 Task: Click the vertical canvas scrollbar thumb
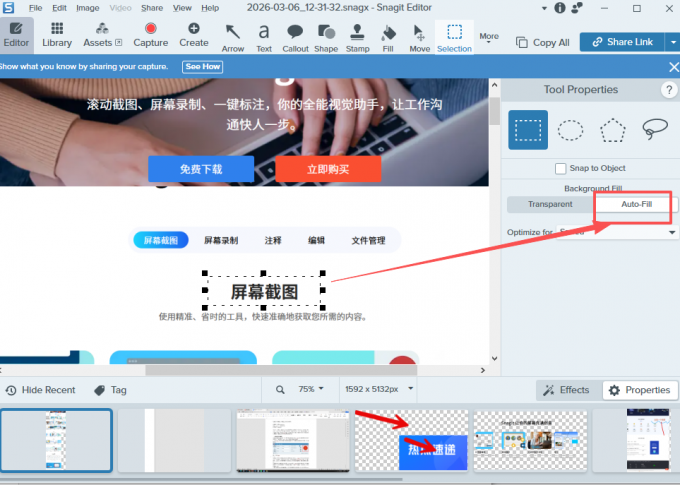point(494,111)
